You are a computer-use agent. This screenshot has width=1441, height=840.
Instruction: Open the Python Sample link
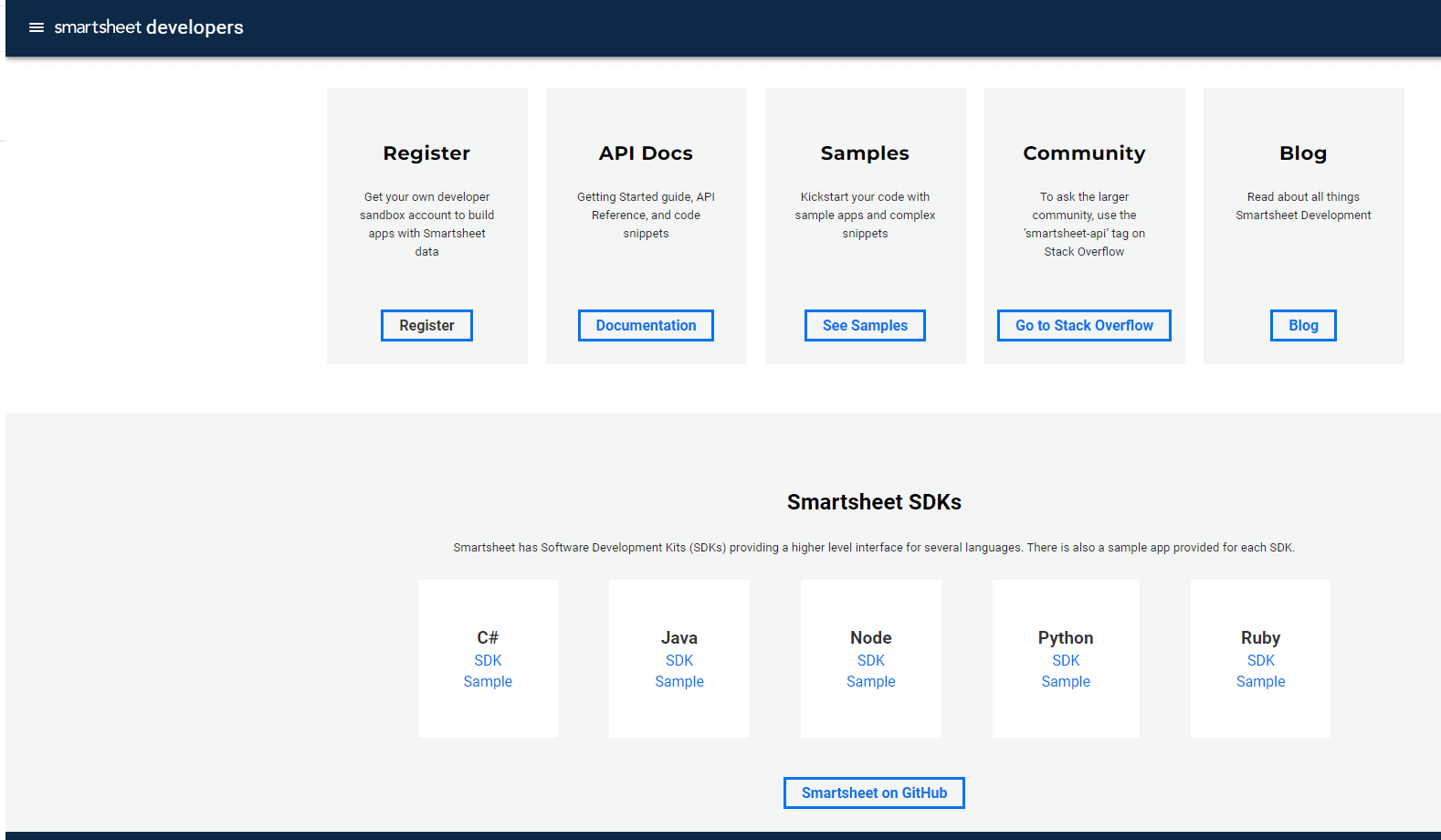click(1066, 682)
